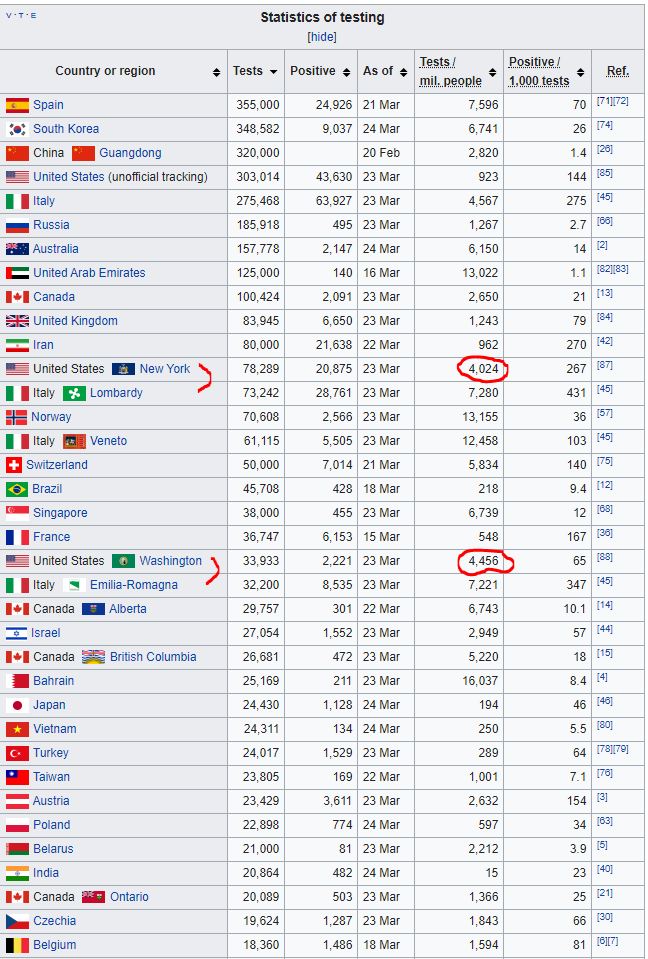Click the South Korea flag icon

pyautogui.click(x=17, y=129)
